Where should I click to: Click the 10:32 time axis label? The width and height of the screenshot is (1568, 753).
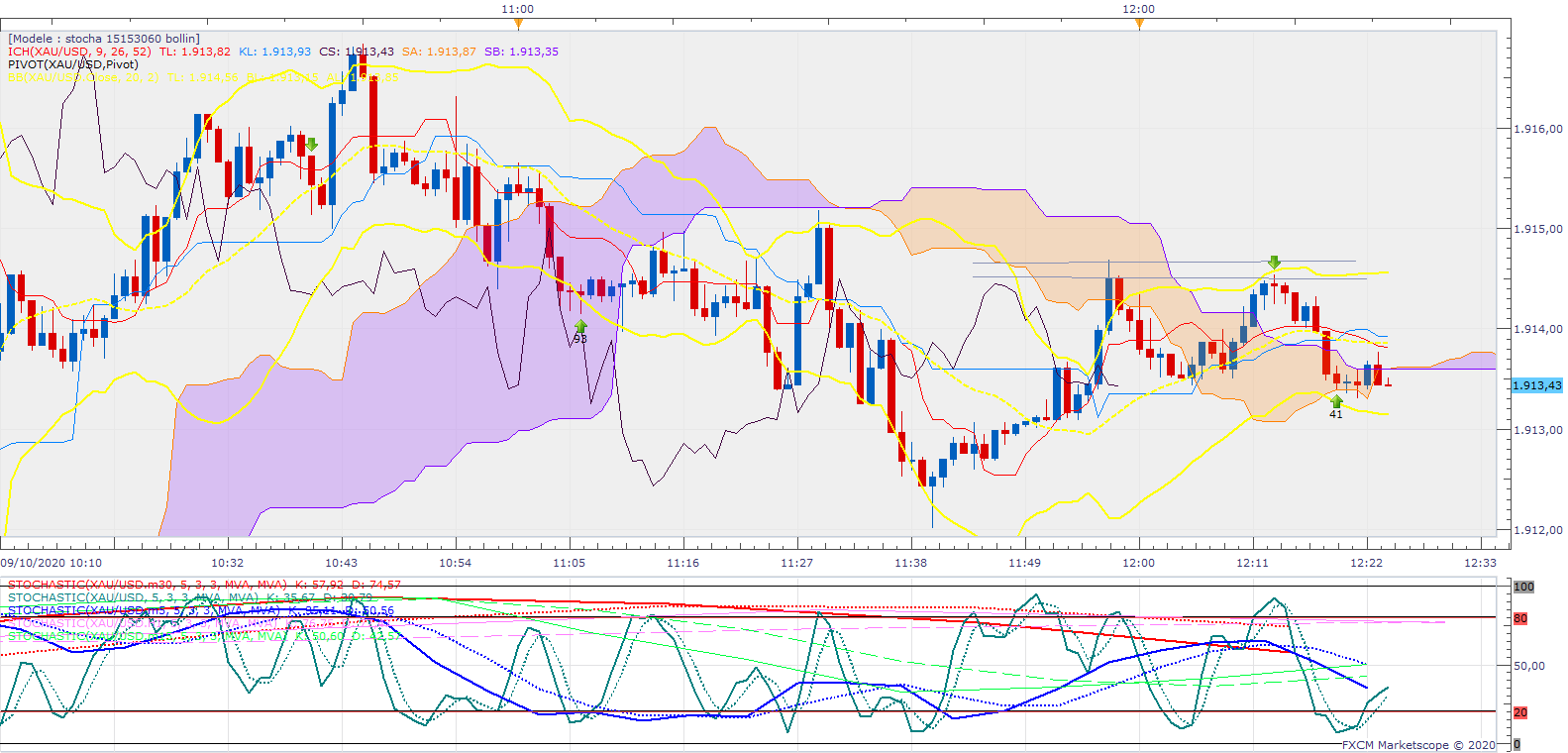click(x=228, y=563)
